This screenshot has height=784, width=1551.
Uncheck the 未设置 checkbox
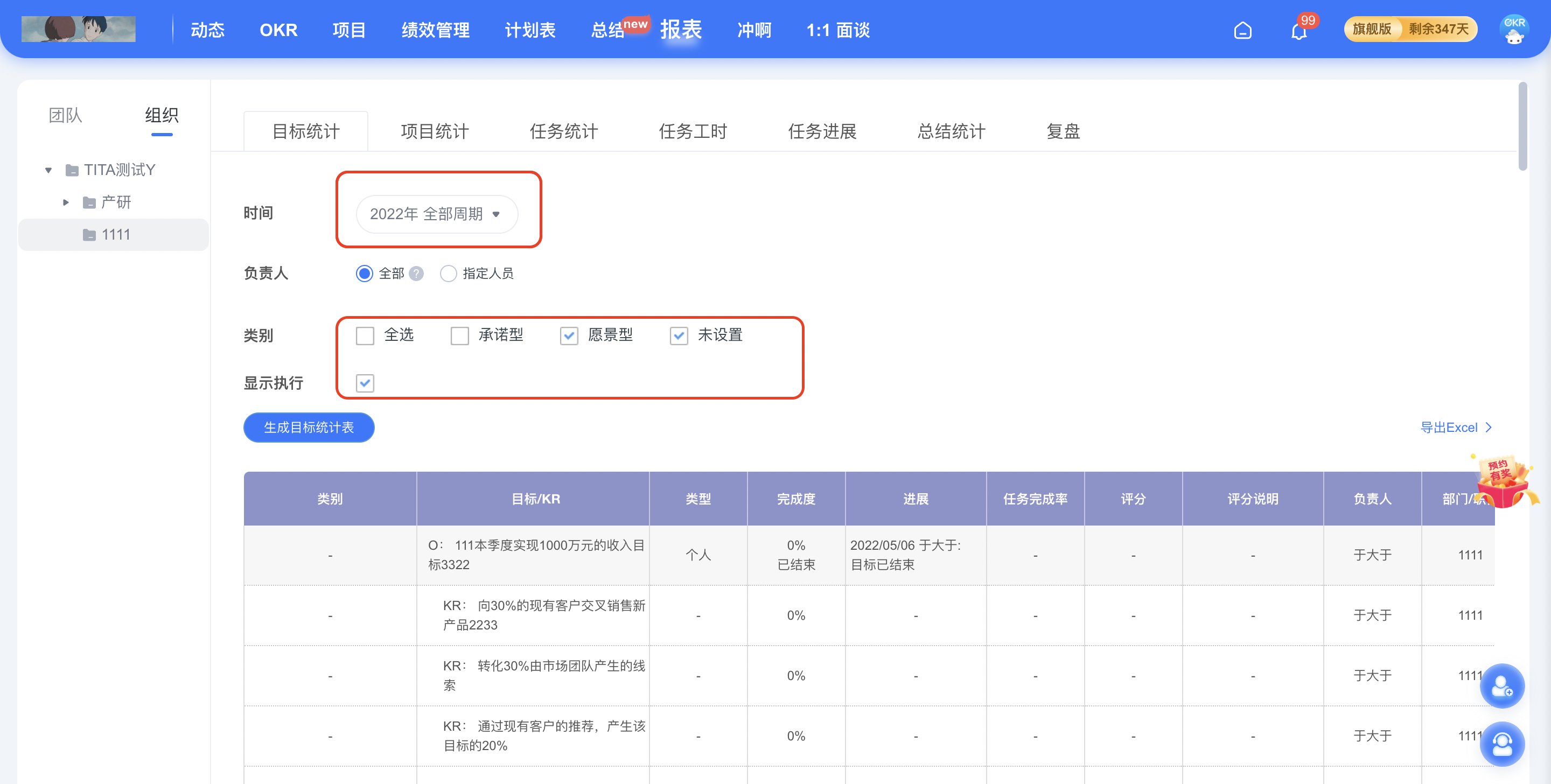click(x=679, y=335)
